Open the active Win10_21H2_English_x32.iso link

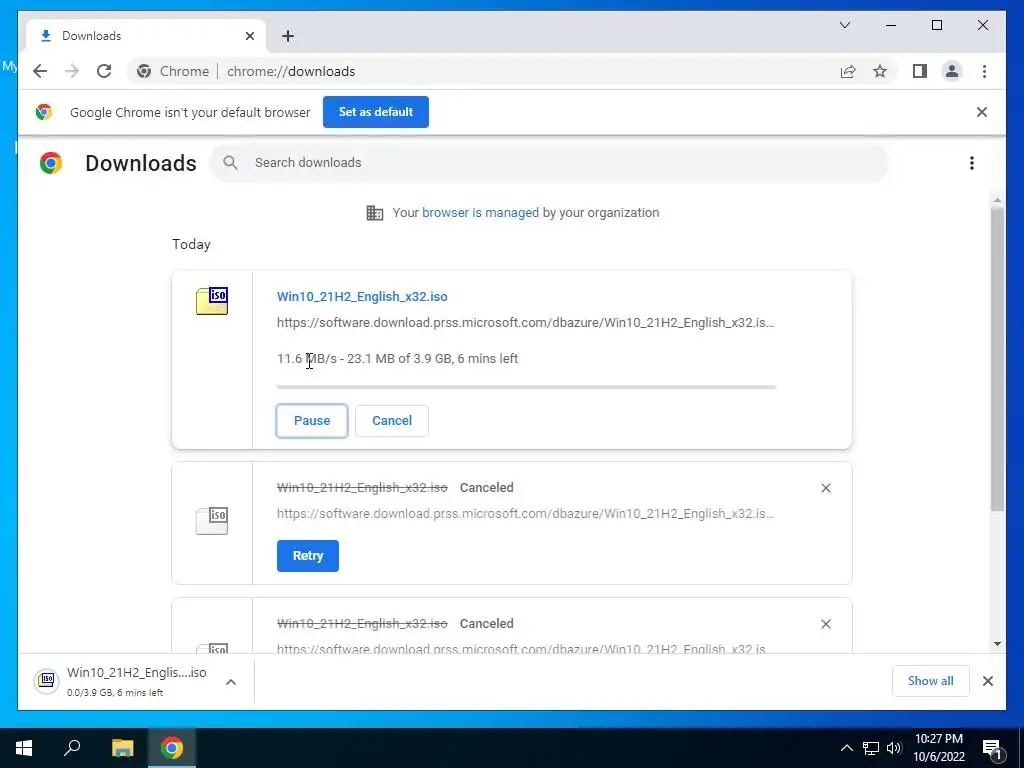click(x=362, y=296)
